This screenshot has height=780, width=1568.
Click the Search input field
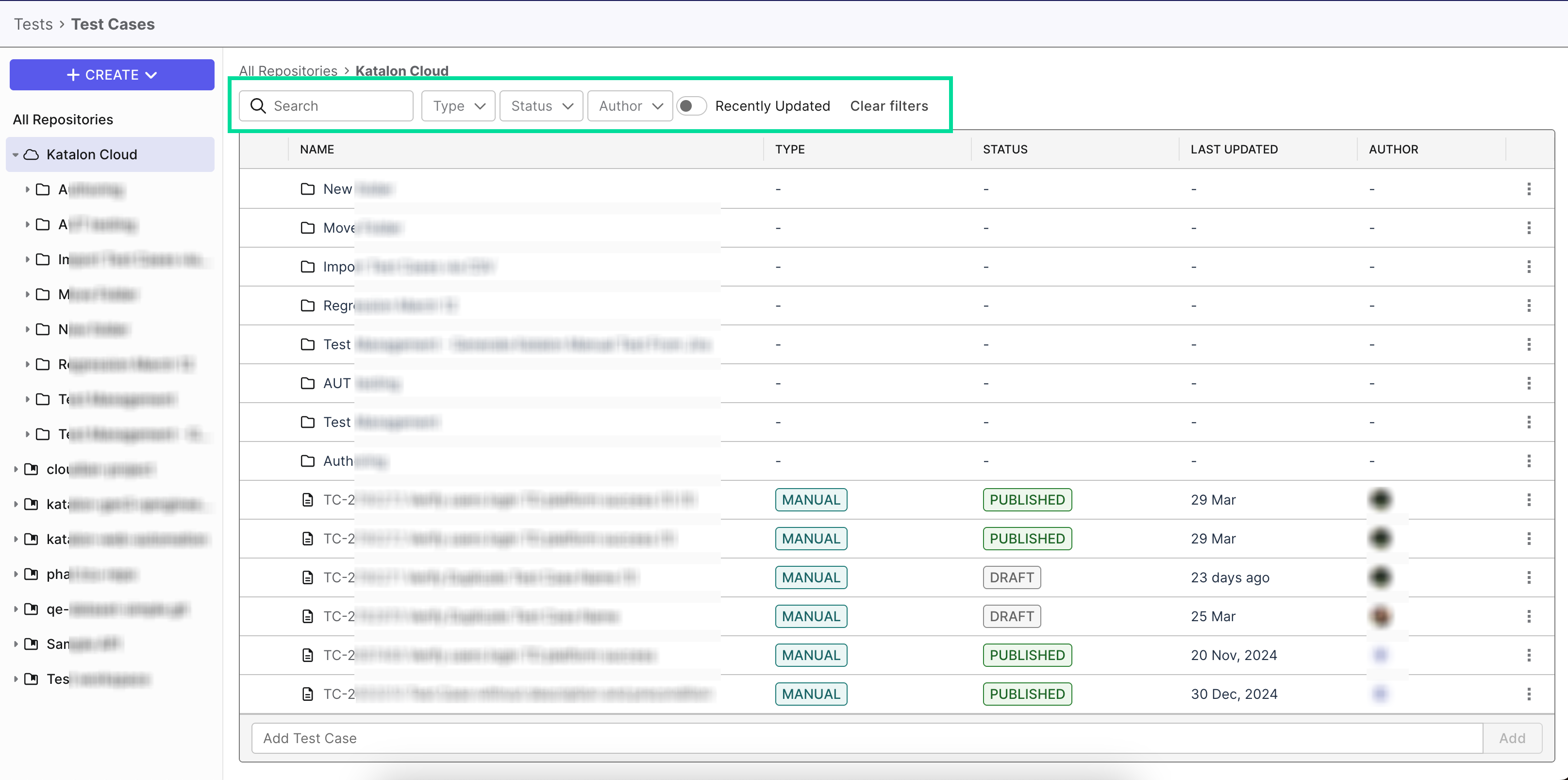(x=326, y=106)
